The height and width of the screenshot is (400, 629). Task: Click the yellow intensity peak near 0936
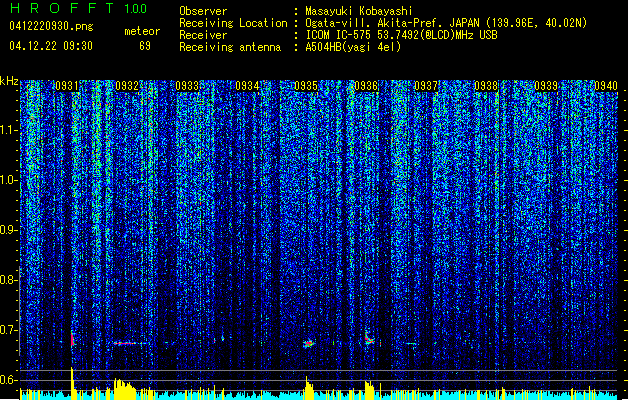tap(369, 390)
